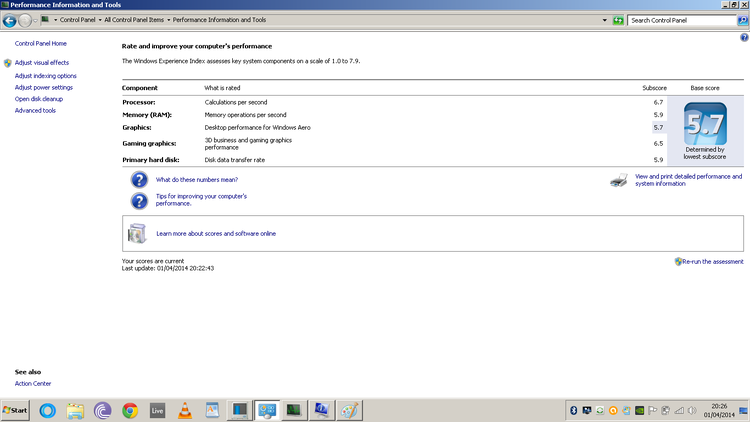Click the 5.7 base score badge
Viewport: 750px width, 422px height.
pos(705,124)
